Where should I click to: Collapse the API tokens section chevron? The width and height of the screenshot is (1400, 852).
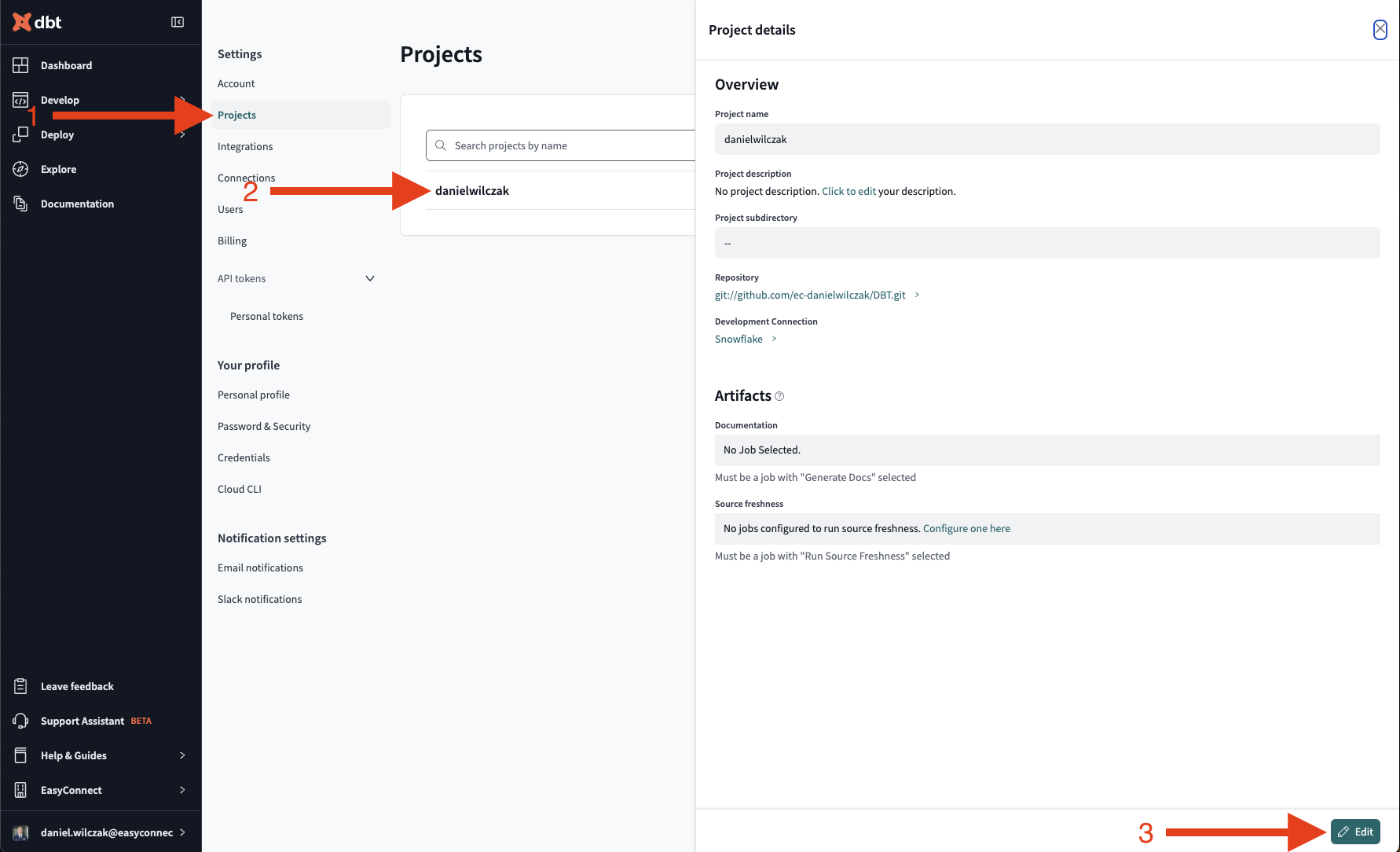[370, 278]
